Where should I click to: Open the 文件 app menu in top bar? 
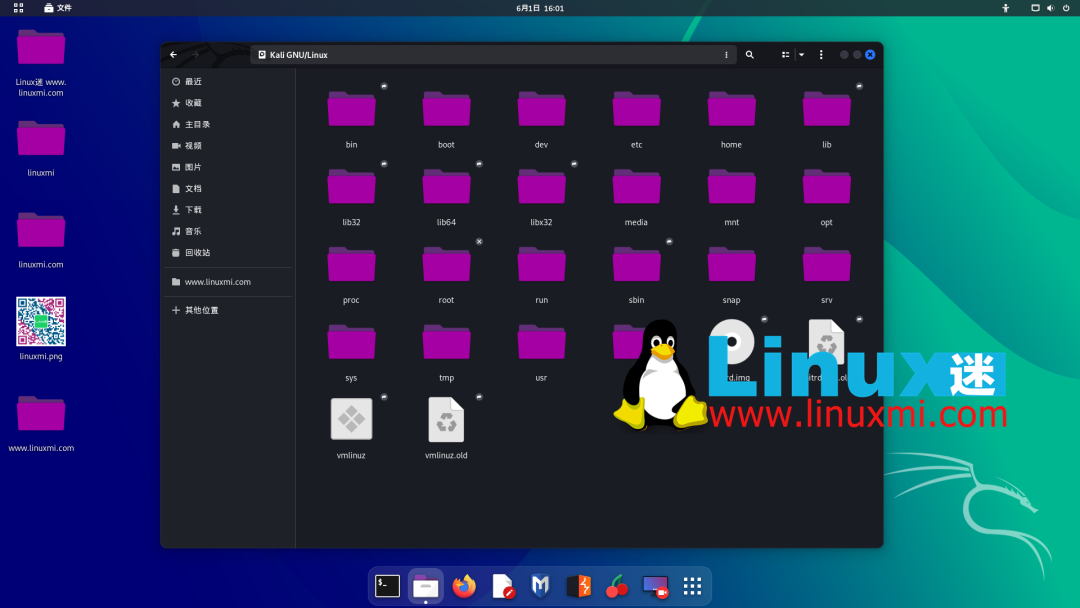tap(58, 8)
